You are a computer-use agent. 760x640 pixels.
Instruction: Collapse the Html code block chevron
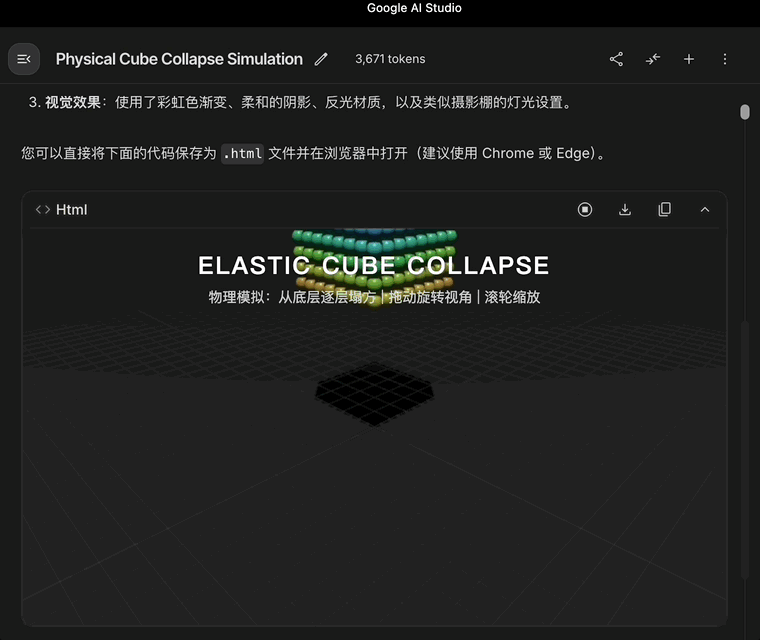coord(704,209)
